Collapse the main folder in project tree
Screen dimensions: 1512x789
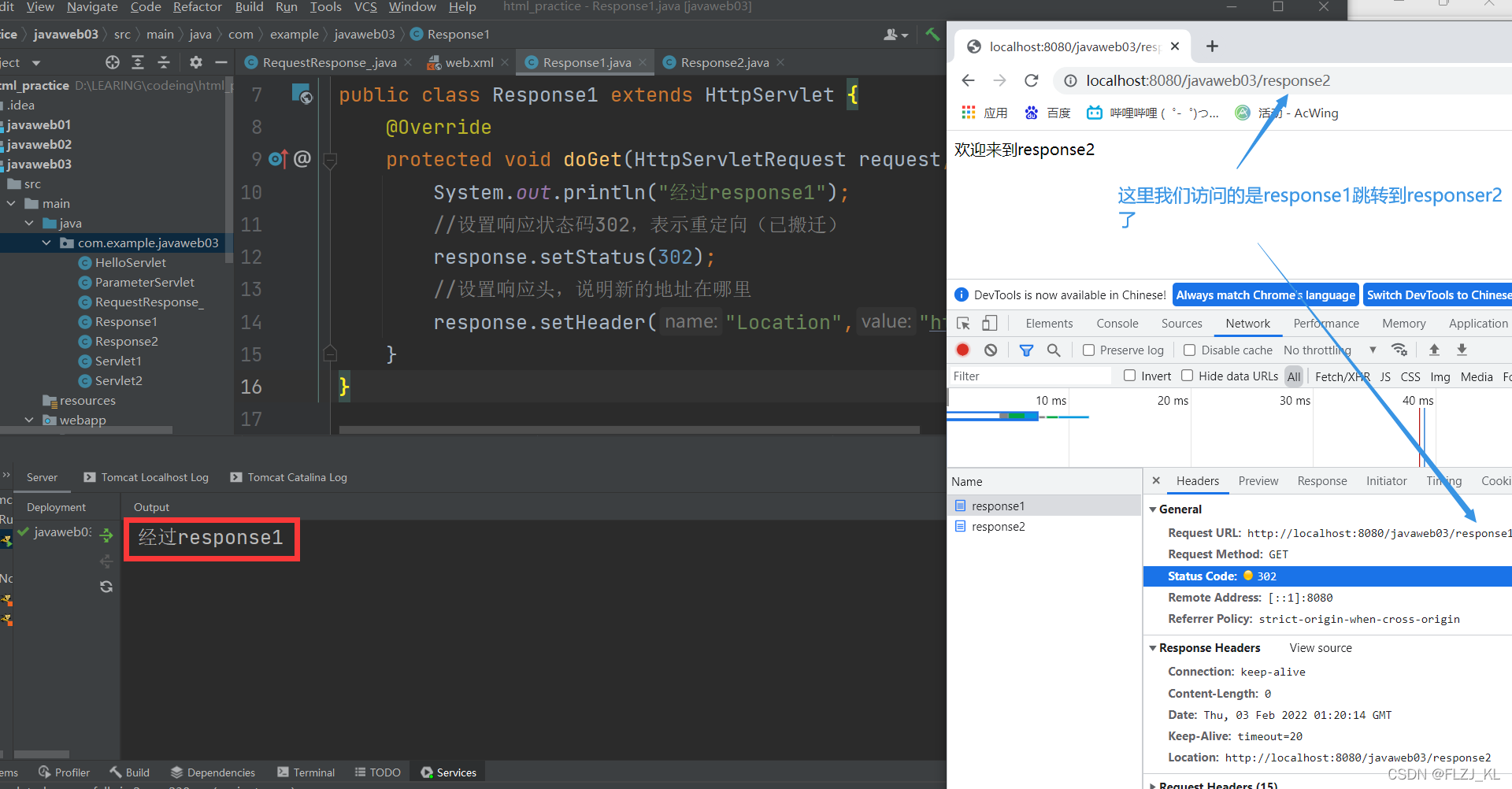click(12, 203)
